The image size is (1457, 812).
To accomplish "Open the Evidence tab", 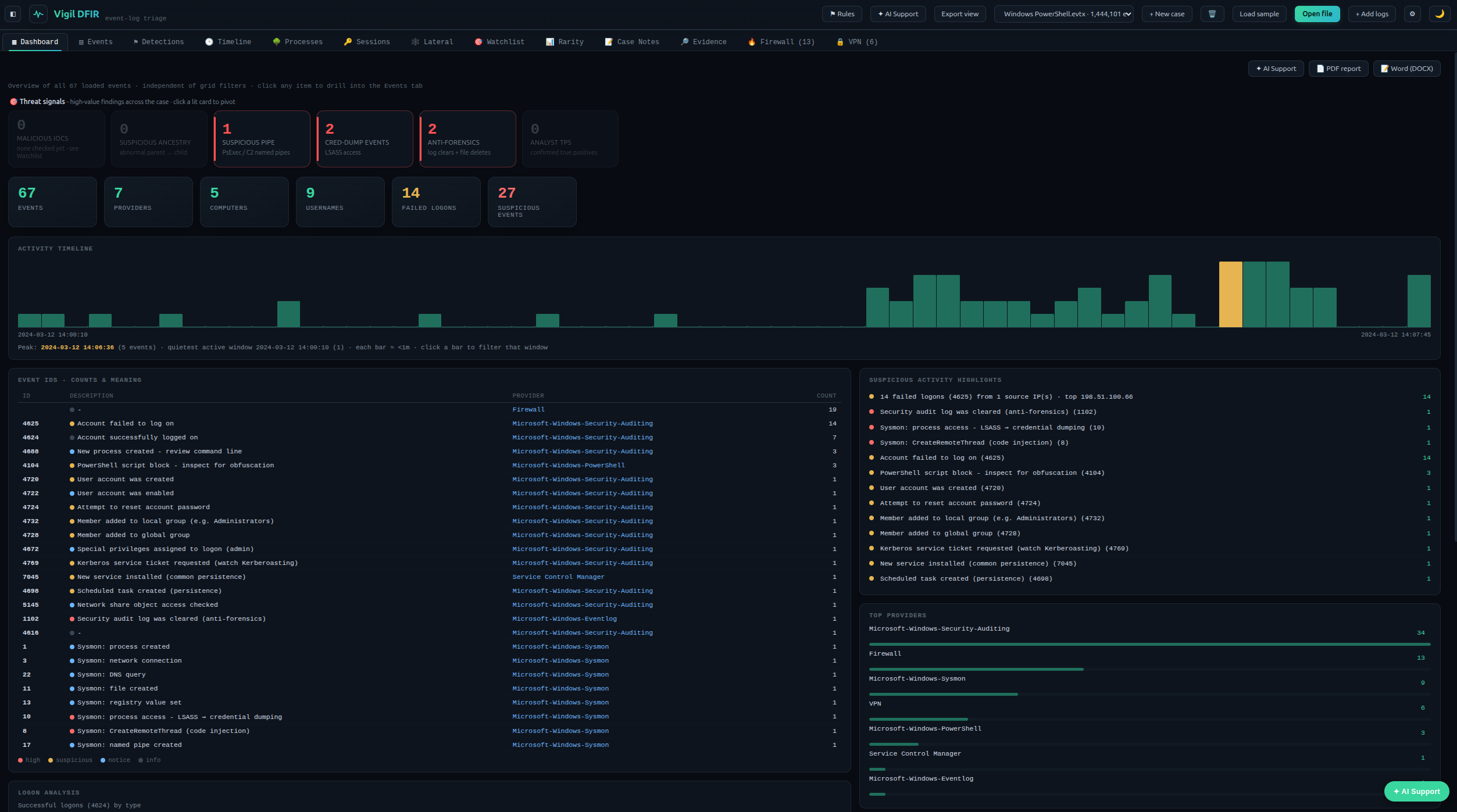I will coord(703,42).
